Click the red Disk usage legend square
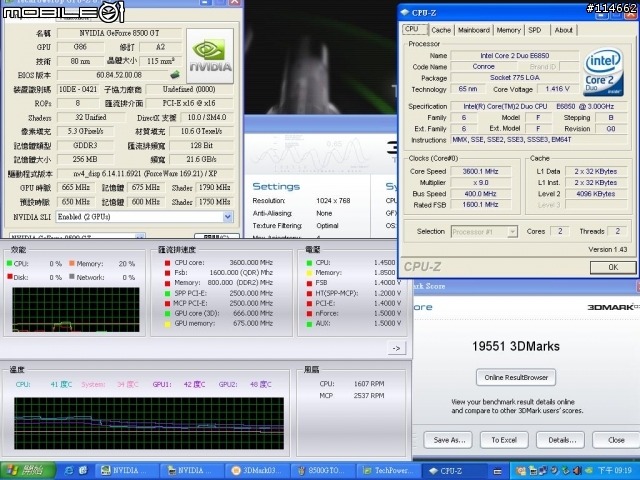The width and height of the screenshot is (640, 480). pyautogui.click(x=9, y=276)
